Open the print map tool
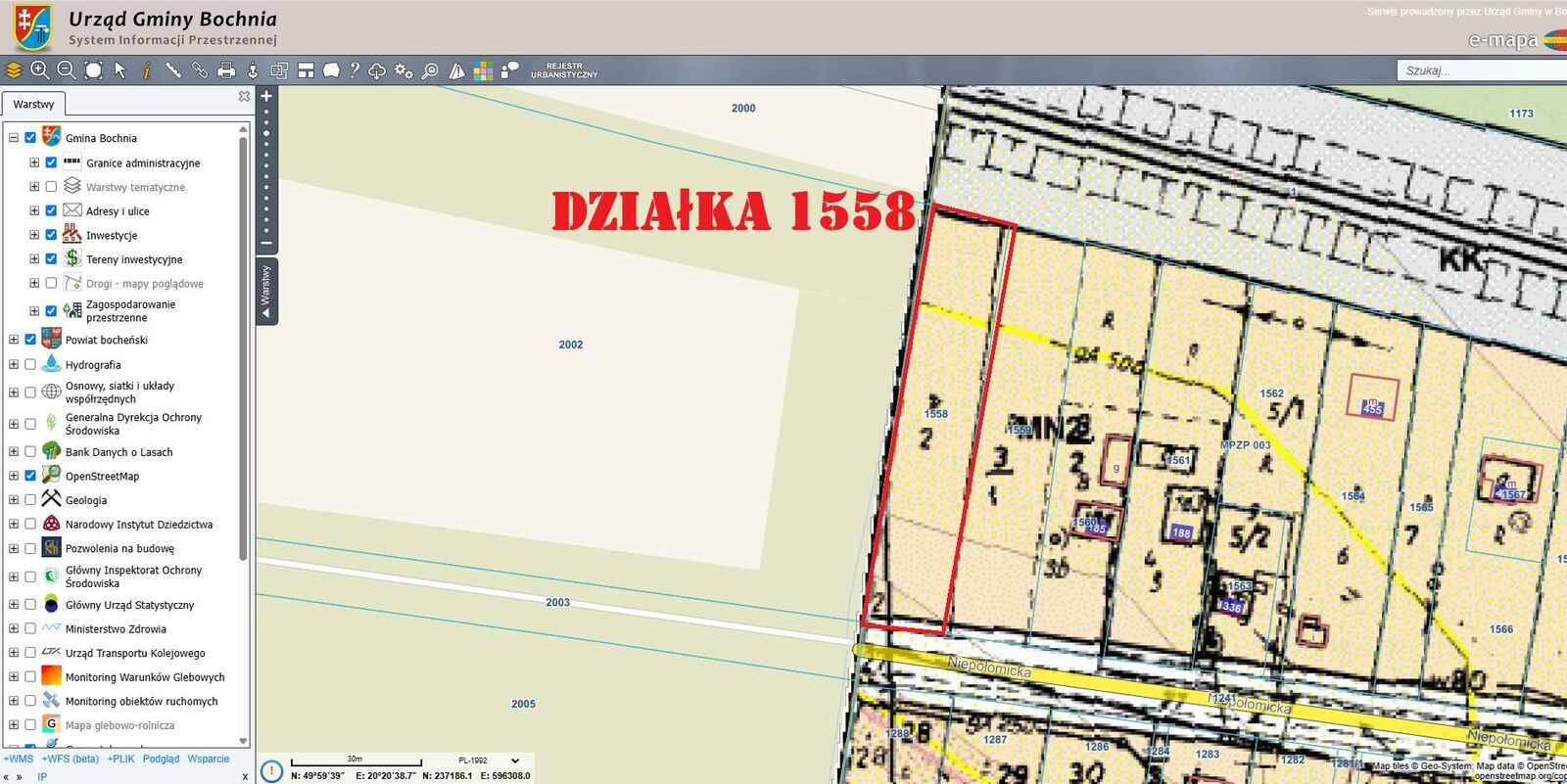The height and width of the screenshot is (784, 1567). [226, 69]
